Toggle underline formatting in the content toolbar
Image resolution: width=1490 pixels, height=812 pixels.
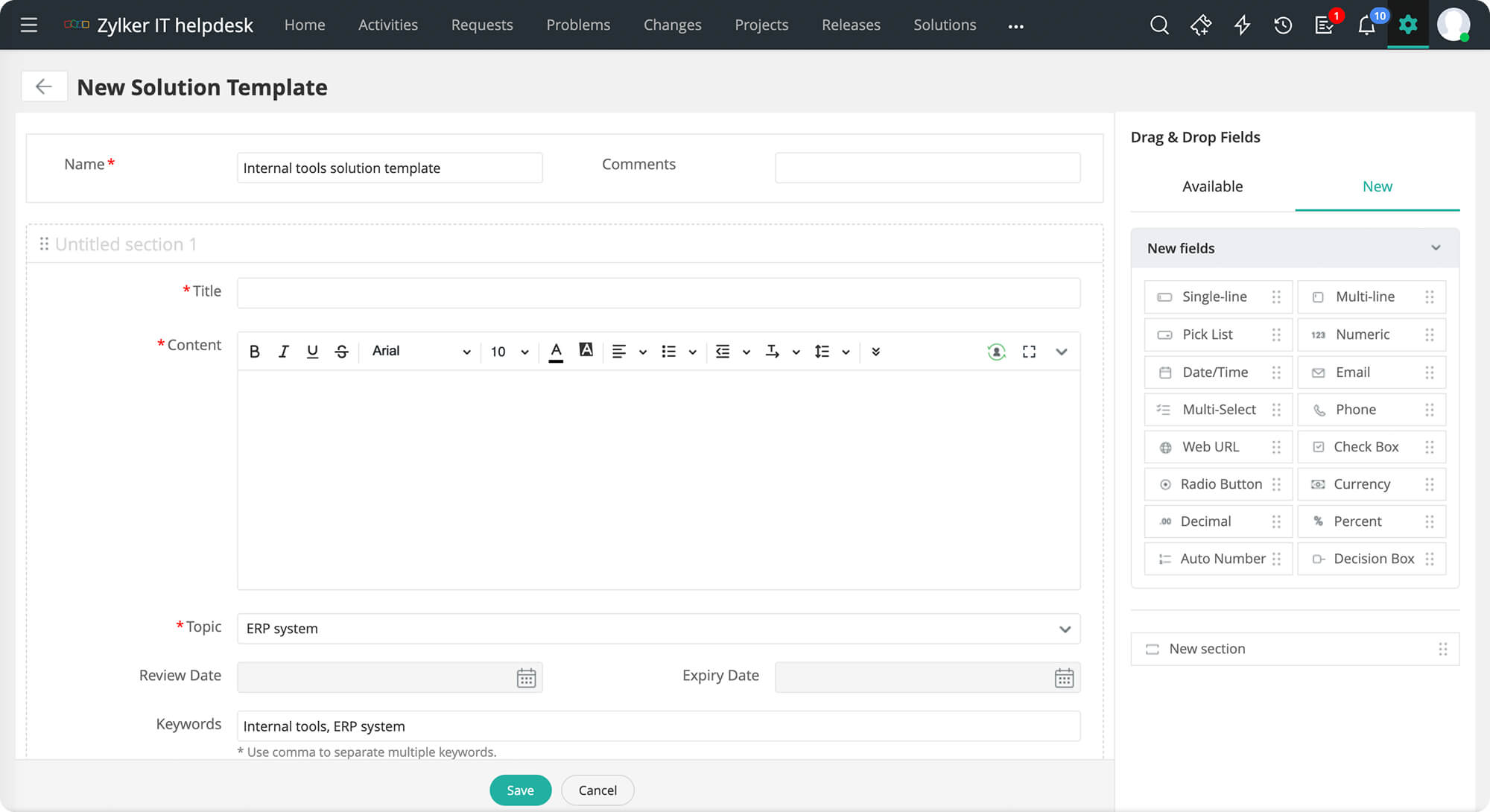[x=312, y=351]
